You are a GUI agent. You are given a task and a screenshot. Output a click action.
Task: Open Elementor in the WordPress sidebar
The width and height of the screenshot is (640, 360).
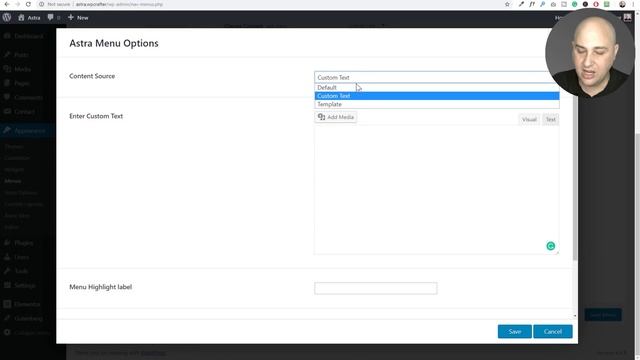[22, 304]
